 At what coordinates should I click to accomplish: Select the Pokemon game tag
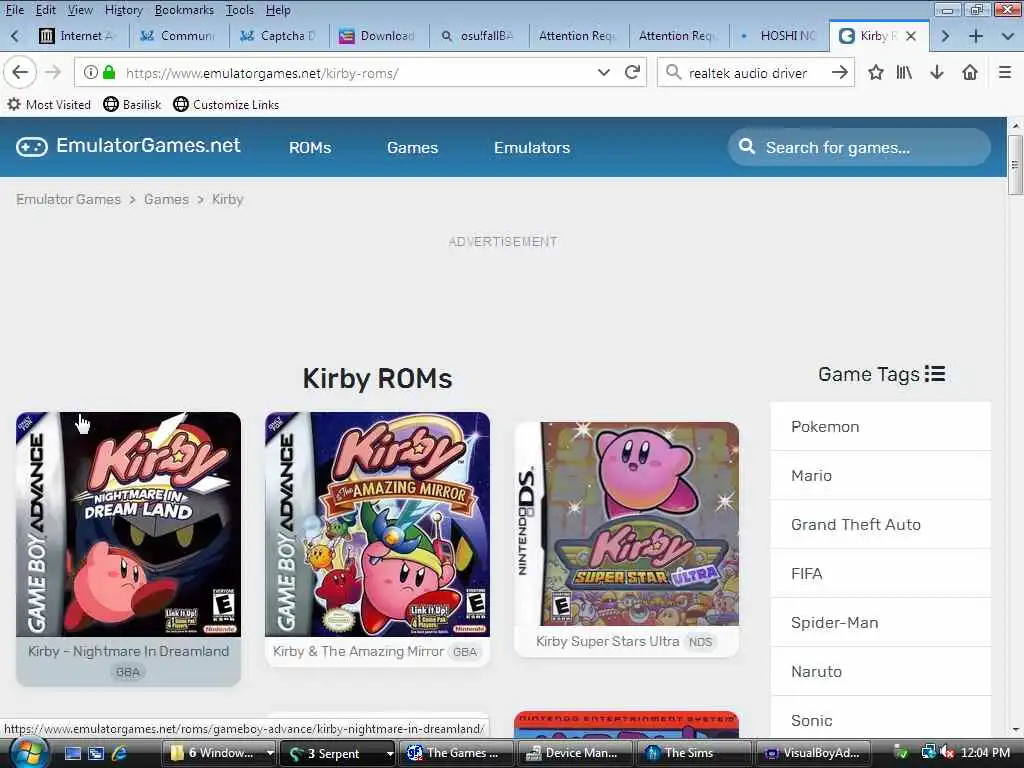[880, 426]
